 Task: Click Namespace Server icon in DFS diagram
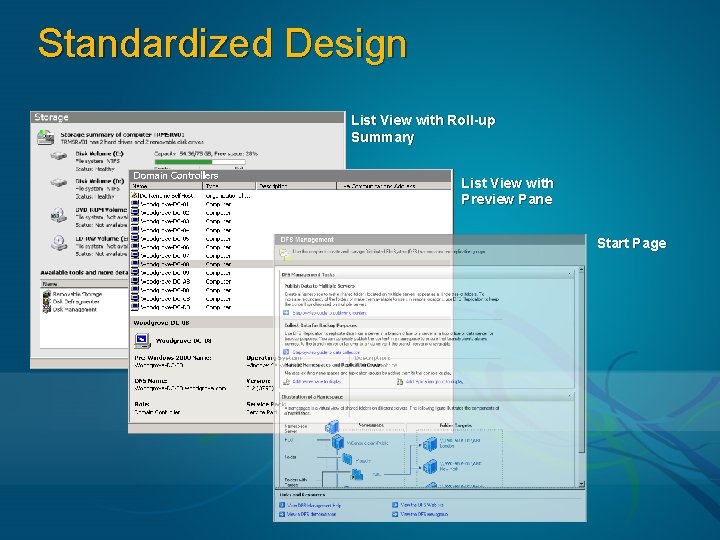(332, 427)
